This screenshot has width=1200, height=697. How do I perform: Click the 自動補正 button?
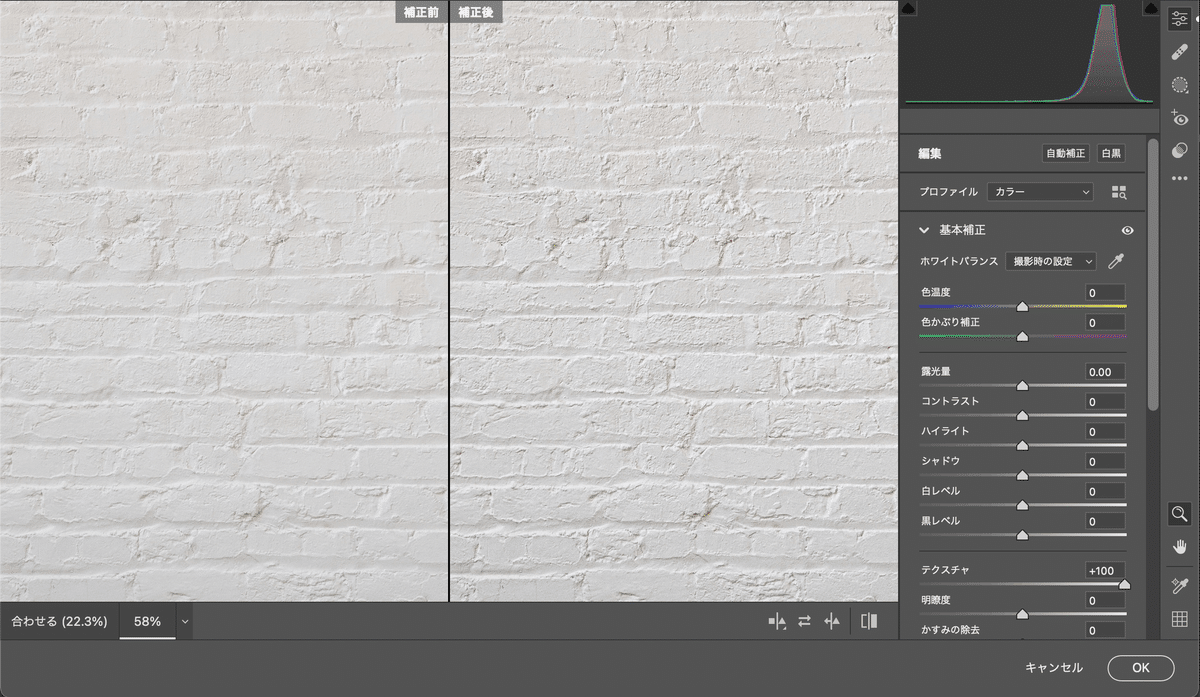click(x=1066, y=154)
